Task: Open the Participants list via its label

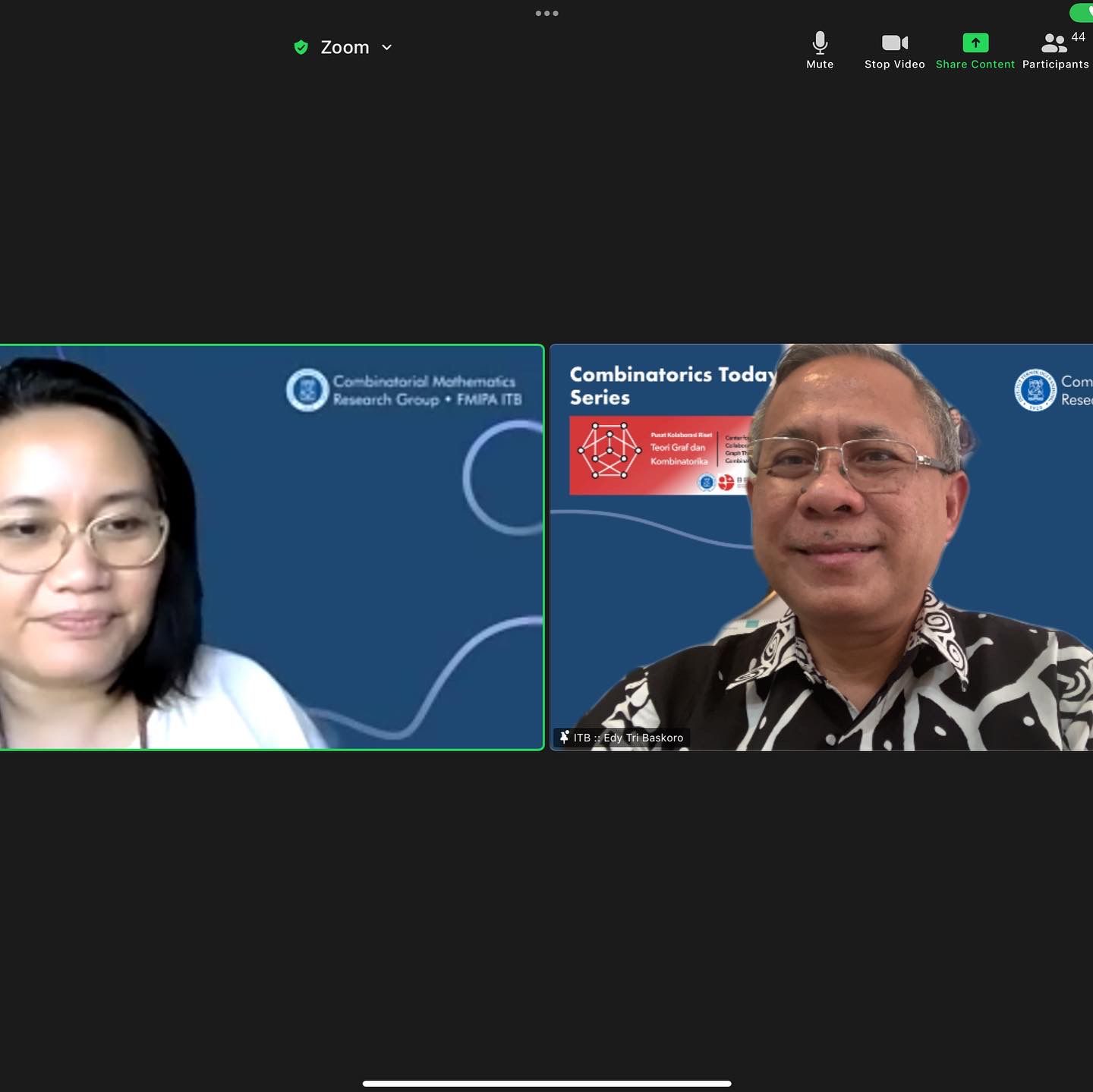Action: pos(1055,65)
